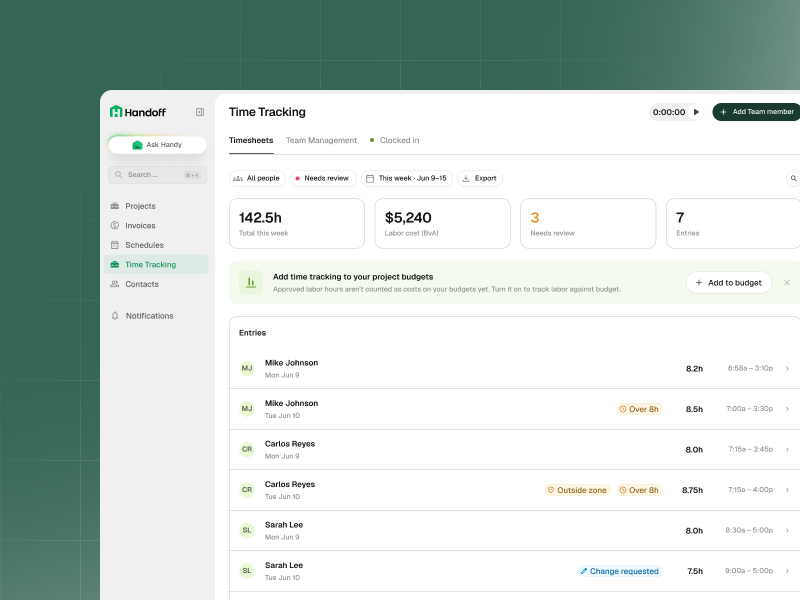Open Carlos Reyes Tue Jun 10 entry

(x=515, y=490)
